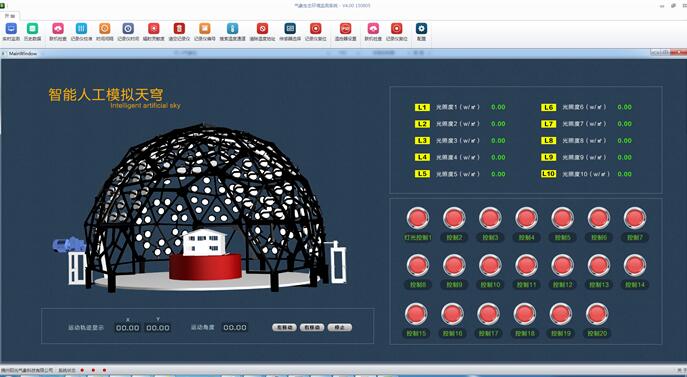Open the blue real-time monitoring icon

(11, 29)
